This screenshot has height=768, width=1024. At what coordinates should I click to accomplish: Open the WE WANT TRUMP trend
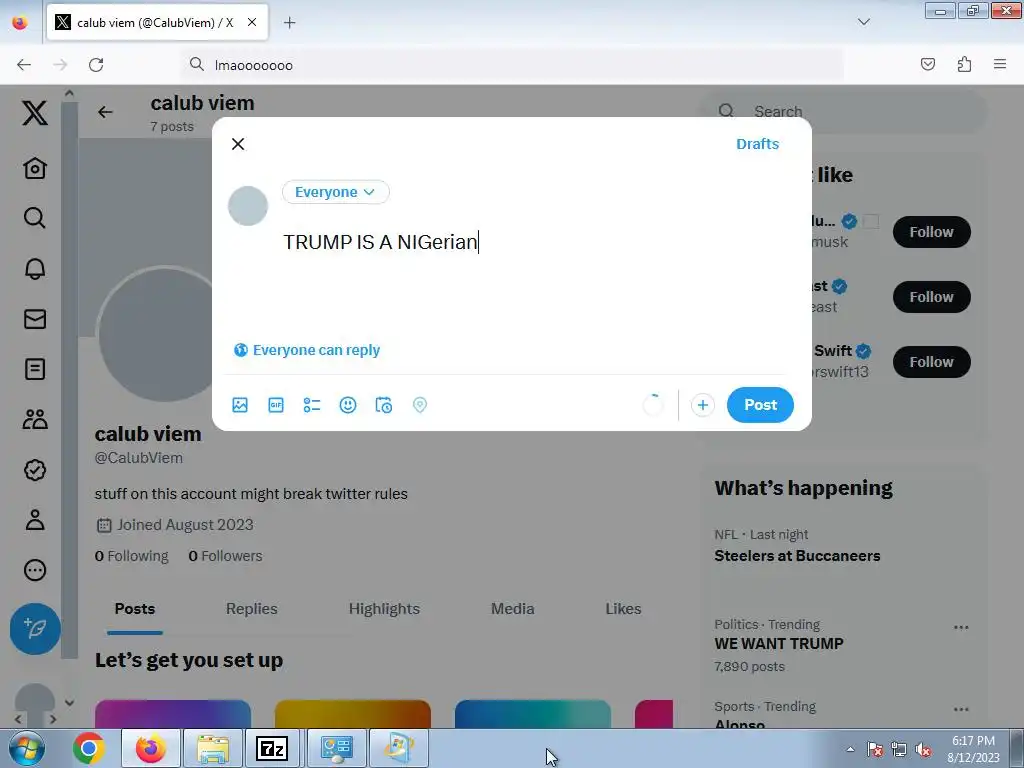coord(778,643)
